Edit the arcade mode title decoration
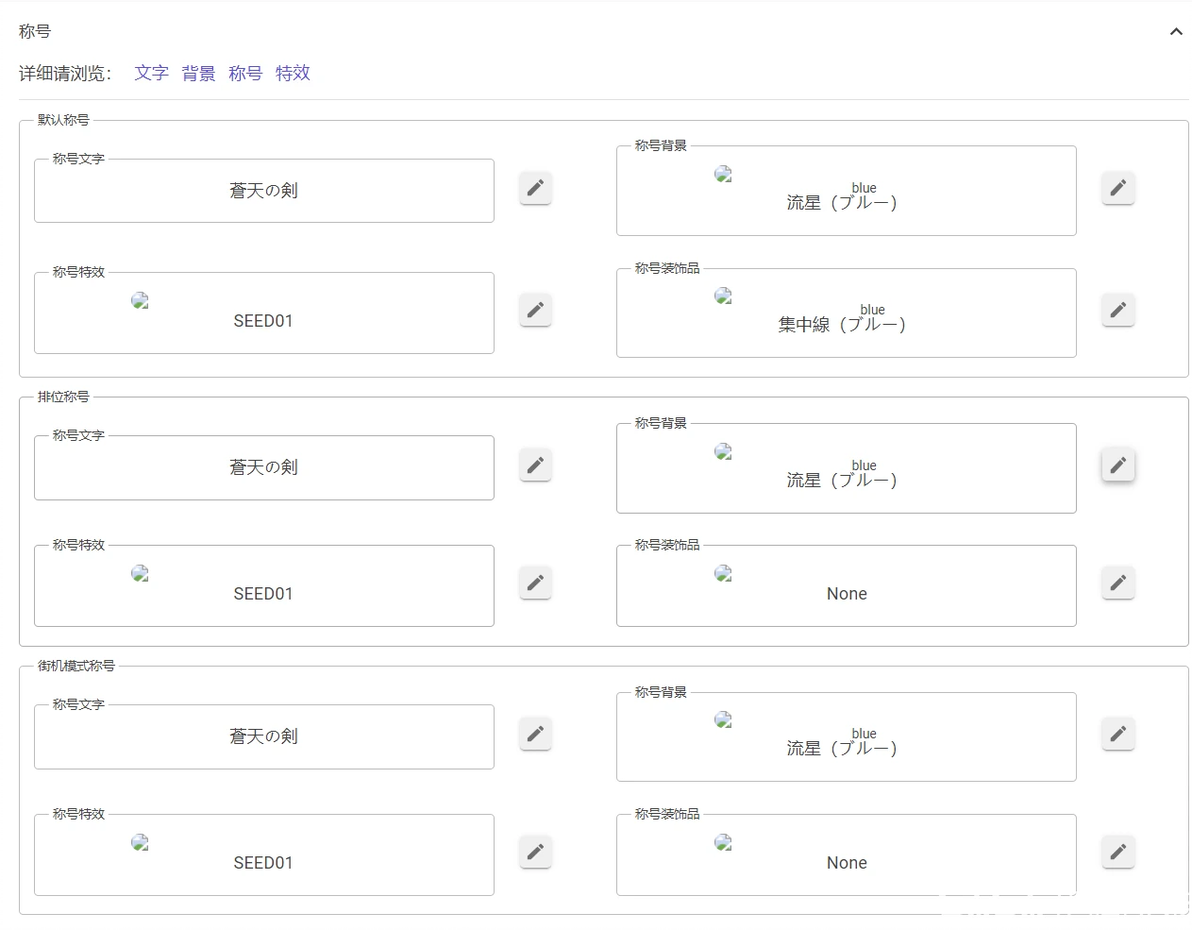Image resolution: width=1192 pixels, height=930 pixels. (x=1118, y=852)
